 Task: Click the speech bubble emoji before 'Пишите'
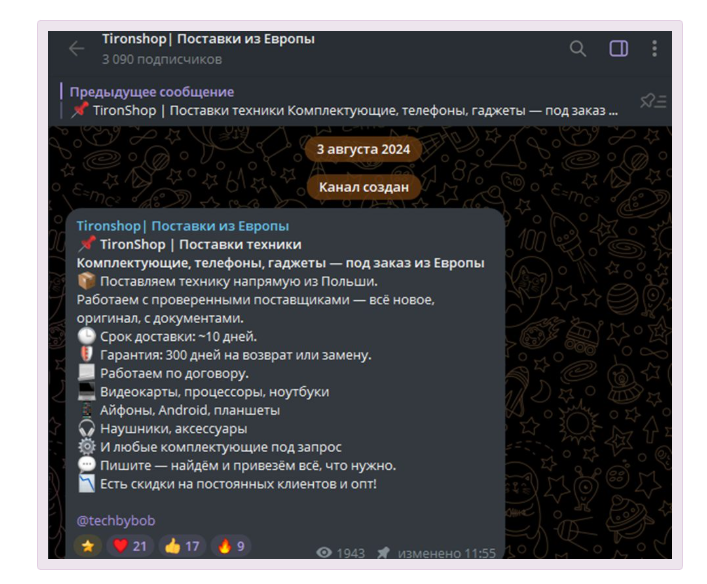point(87,465)
